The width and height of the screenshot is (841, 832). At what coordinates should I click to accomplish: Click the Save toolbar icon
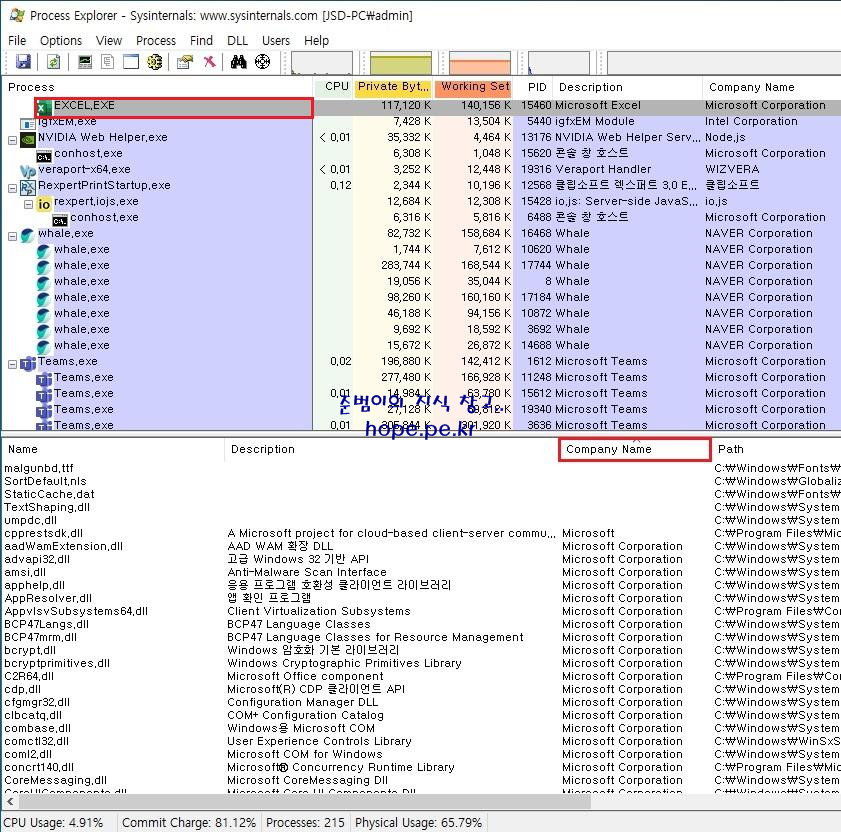(23, 62)
